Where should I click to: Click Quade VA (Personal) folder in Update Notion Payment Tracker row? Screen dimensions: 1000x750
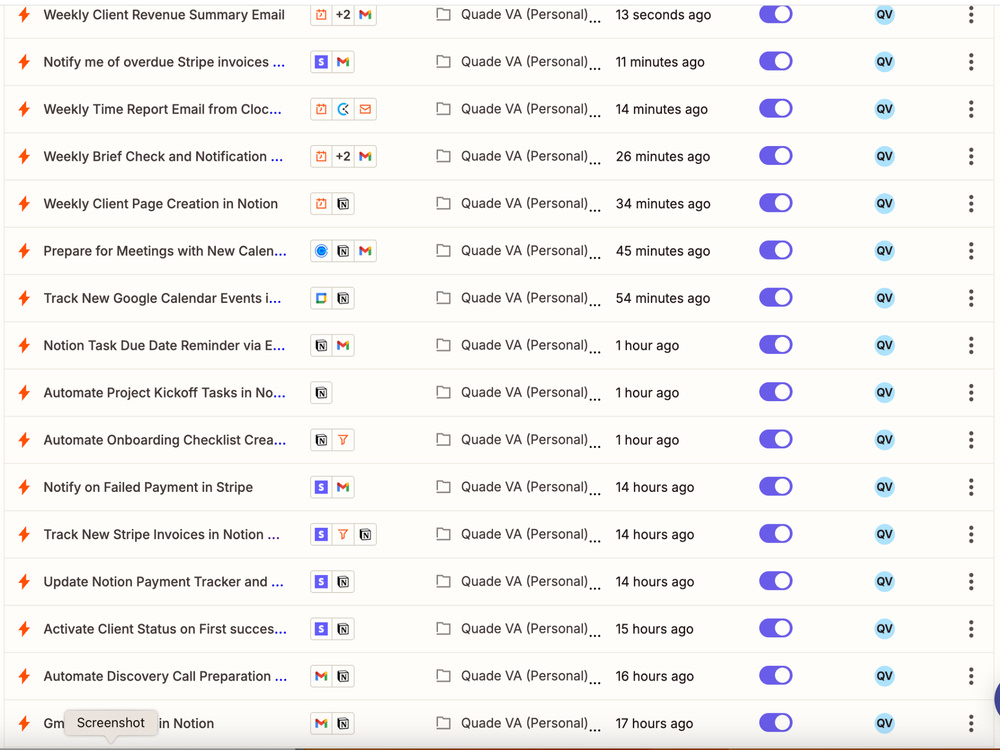tap(524, 581)
